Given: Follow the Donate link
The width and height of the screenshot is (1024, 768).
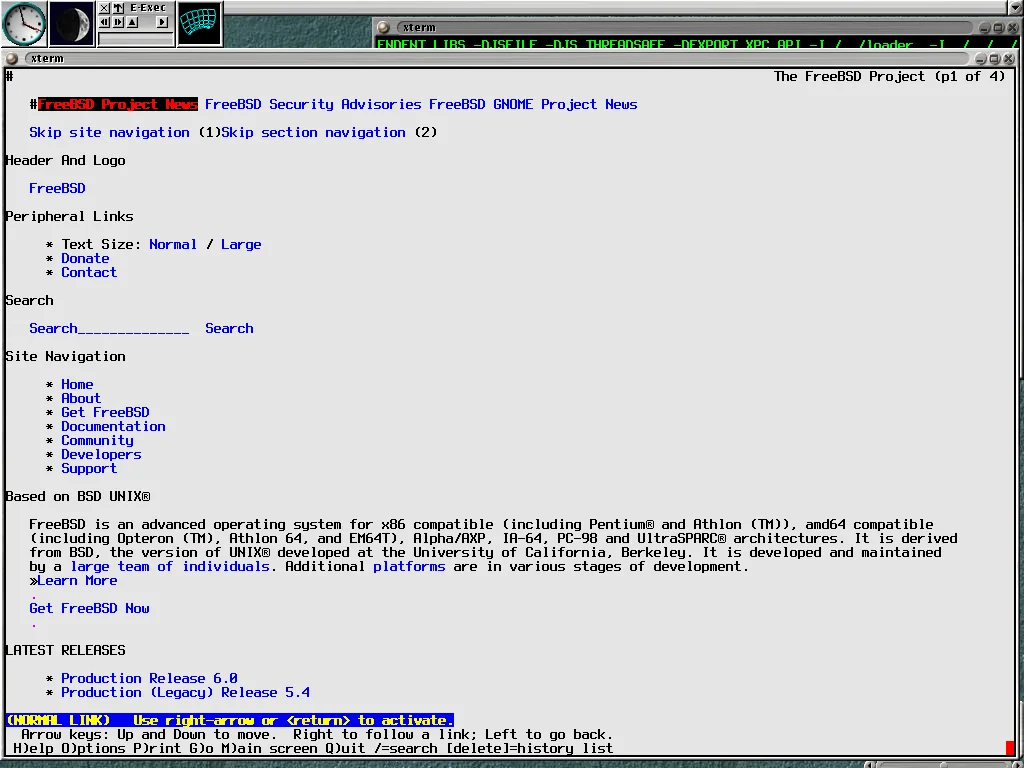Looking at the screenshot, I should 85,258.
